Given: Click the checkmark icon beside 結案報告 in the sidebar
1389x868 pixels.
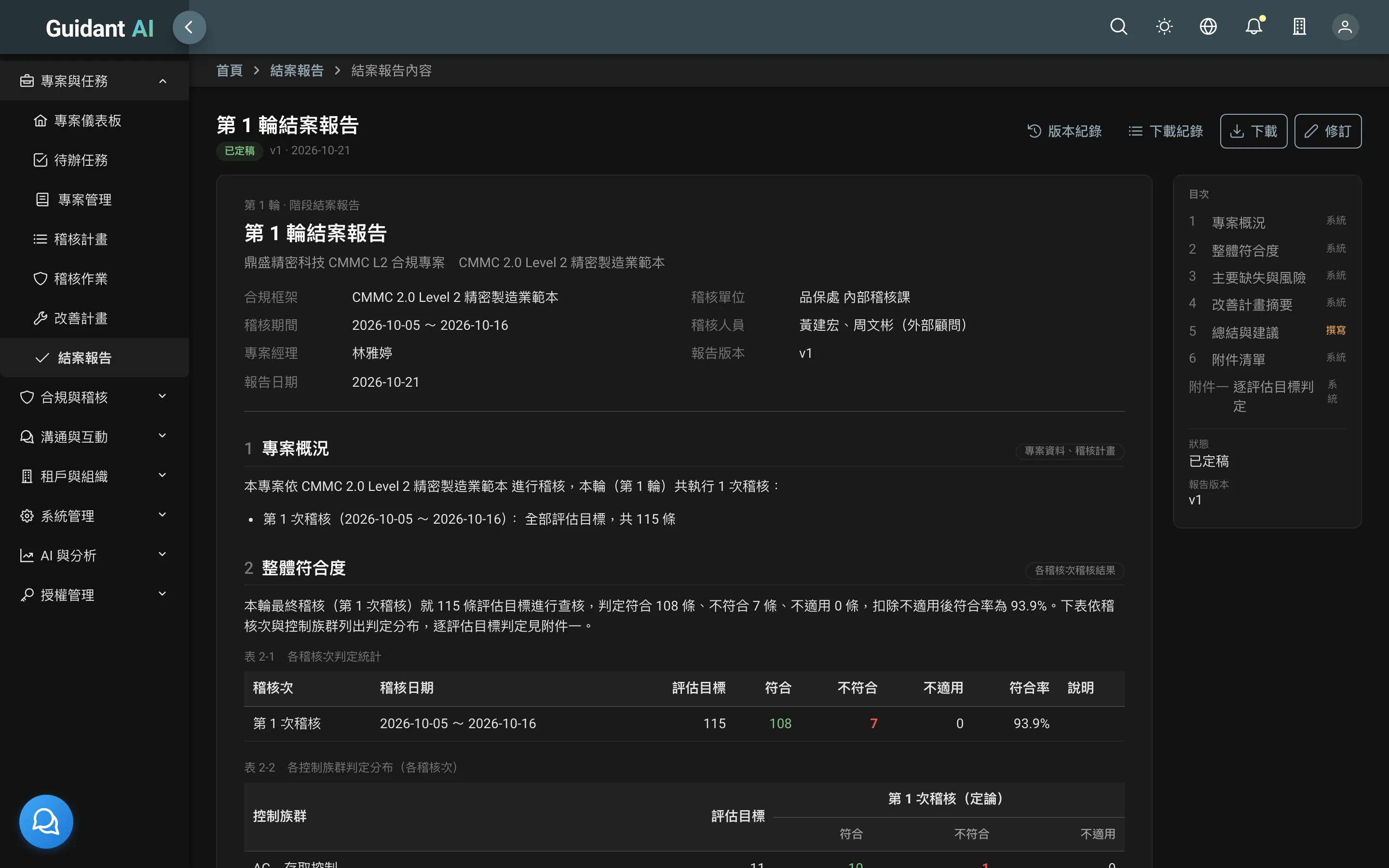Looking at the screenshot, I should coord(42,358).
